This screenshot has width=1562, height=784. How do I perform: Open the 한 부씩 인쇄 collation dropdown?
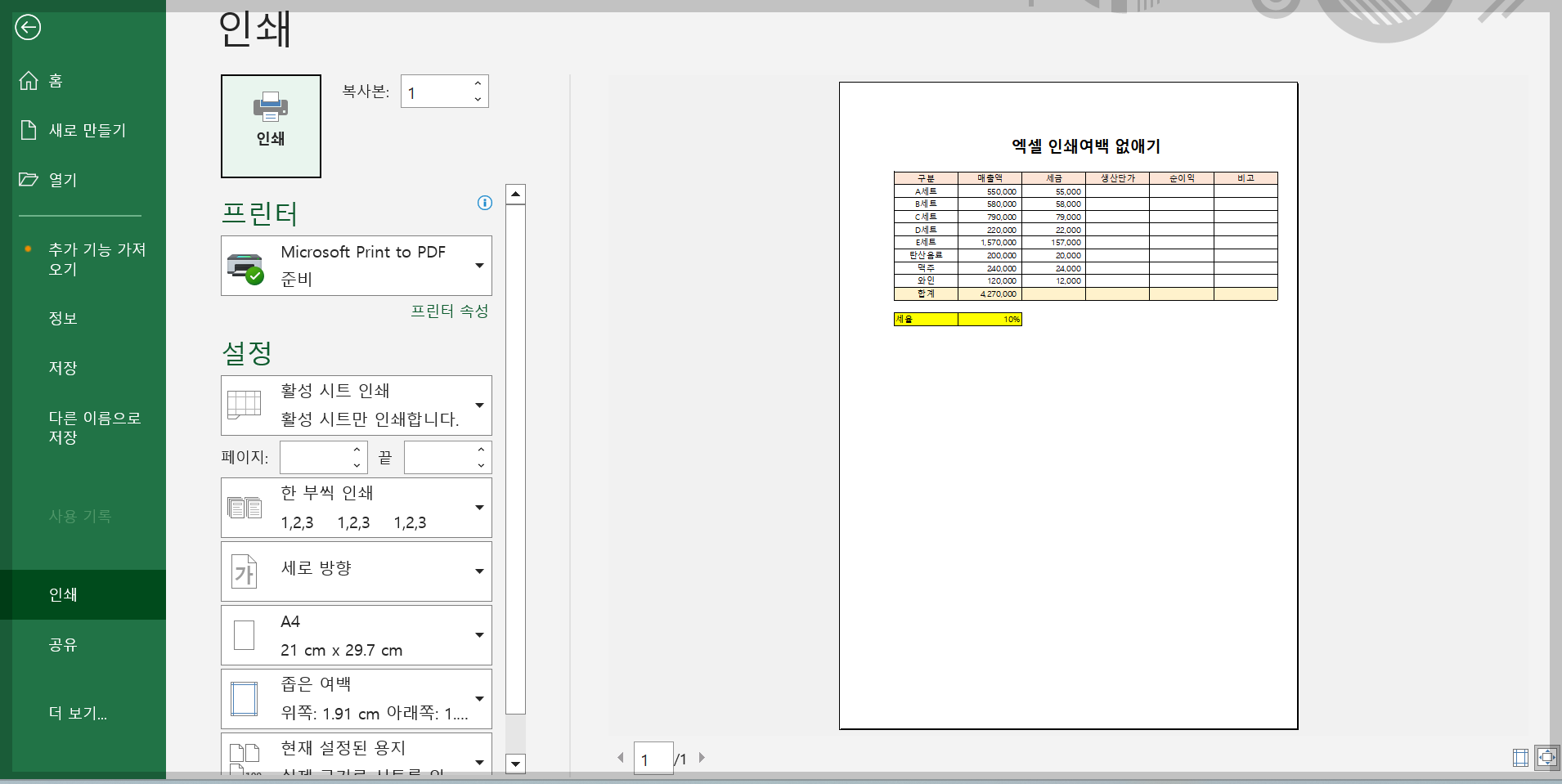coord(357,508)
